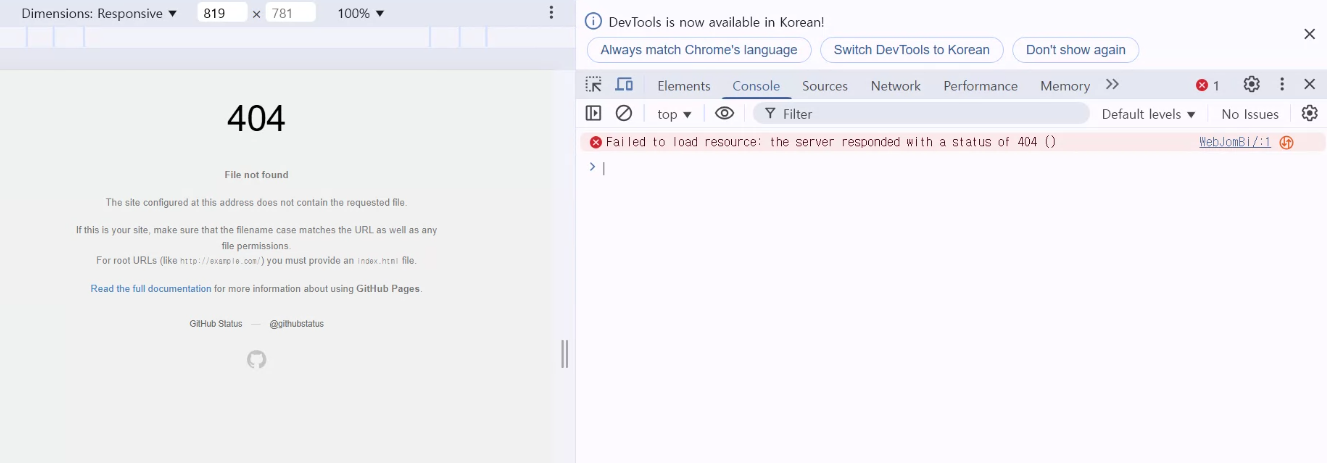Screen dimensions: 1327x463
Task: Activate the inspect element picker icon
Action: 594,85
